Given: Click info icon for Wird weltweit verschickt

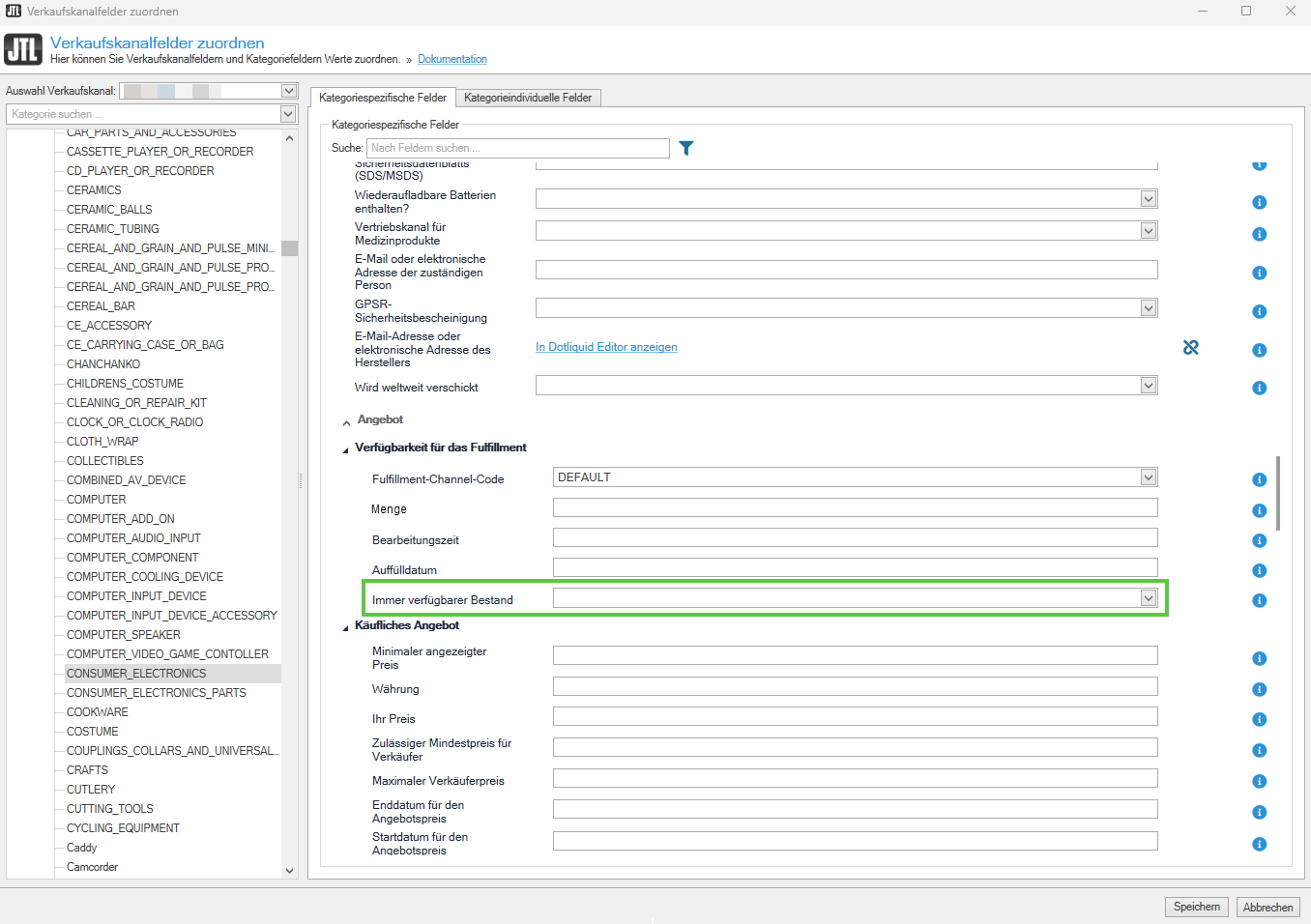Looking at the screenshot, I should (1259, 388).
